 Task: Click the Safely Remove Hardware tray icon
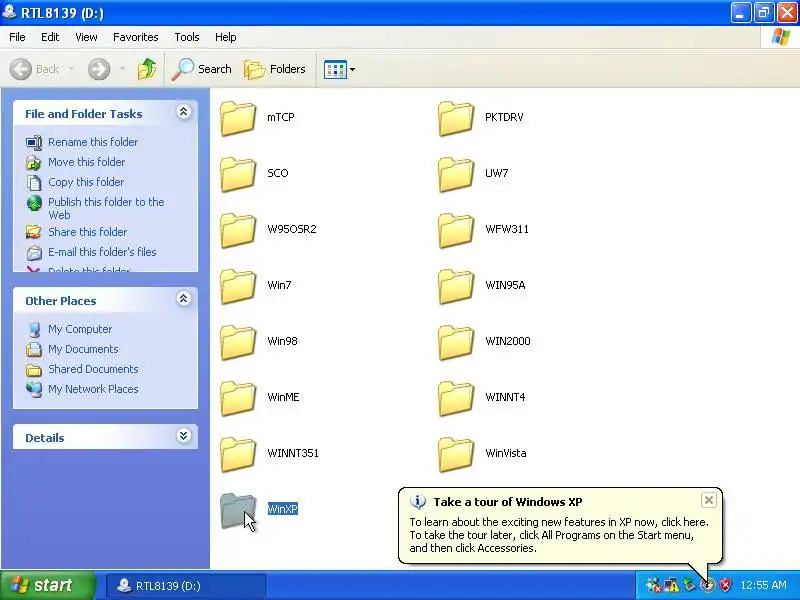click(690, 585)
